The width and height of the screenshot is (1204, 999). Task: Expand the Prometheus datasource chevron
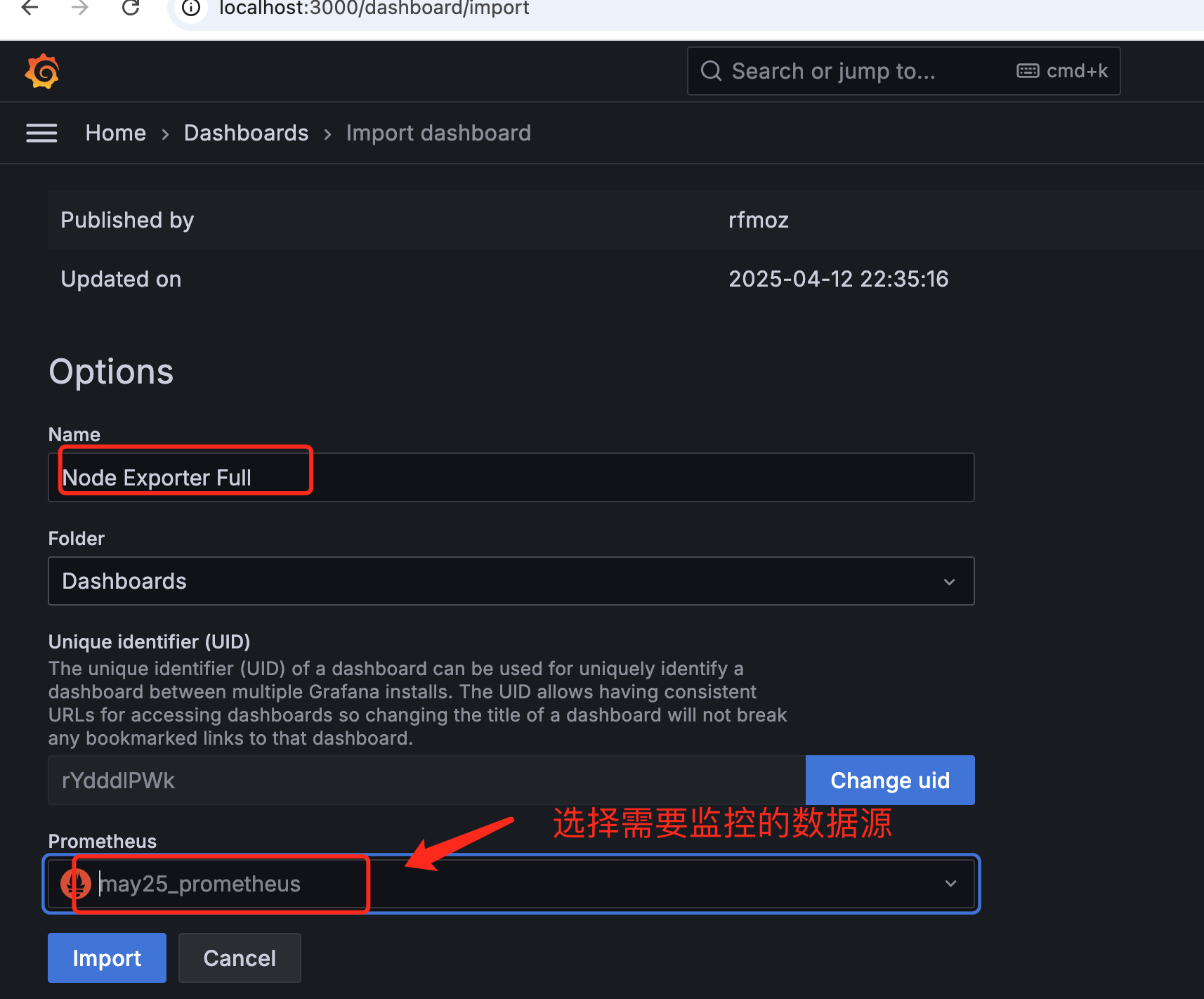pos(950,884)
